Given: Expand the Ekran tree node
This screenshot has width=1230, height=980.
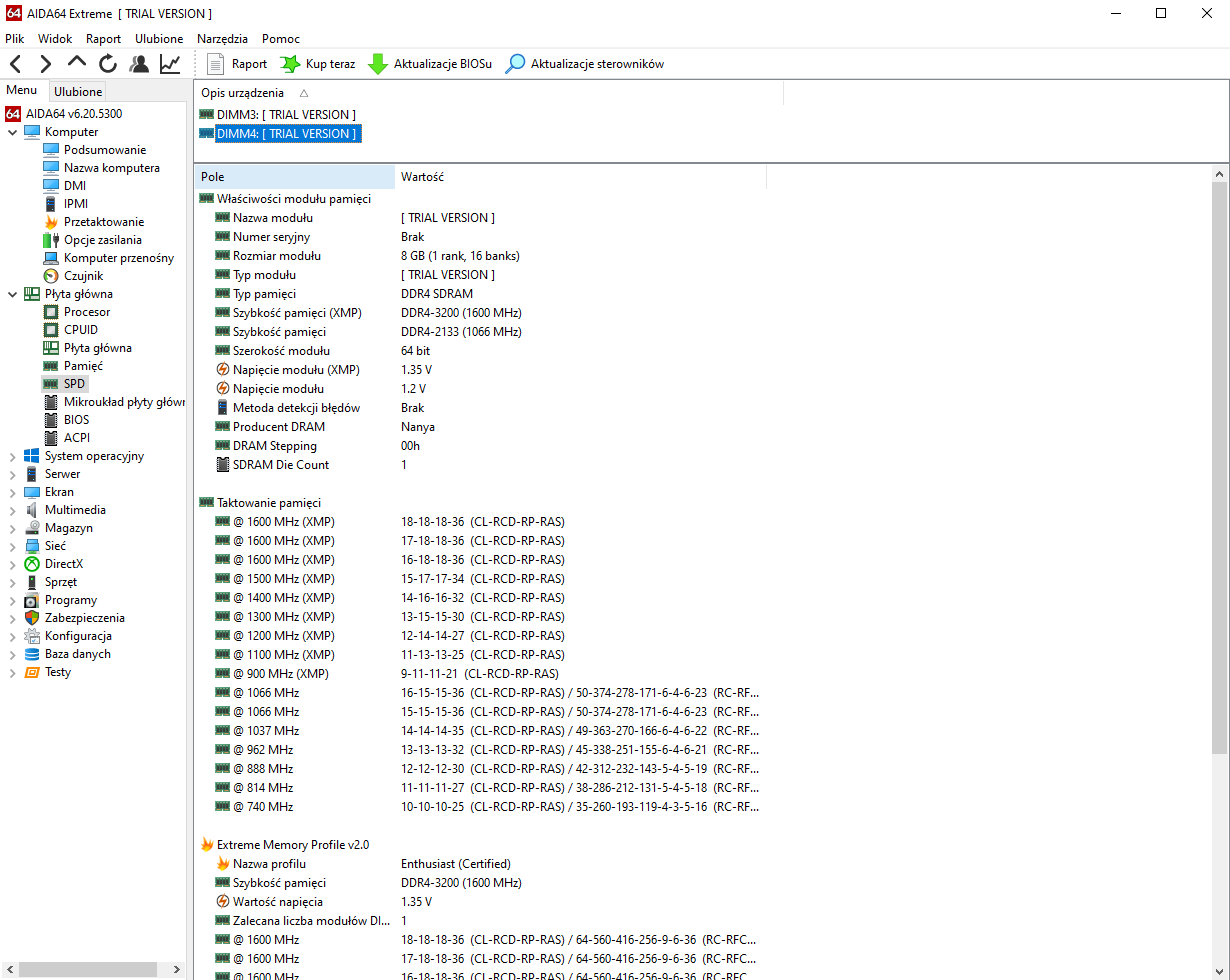Looking at the screenshot, I should point(12,492).
